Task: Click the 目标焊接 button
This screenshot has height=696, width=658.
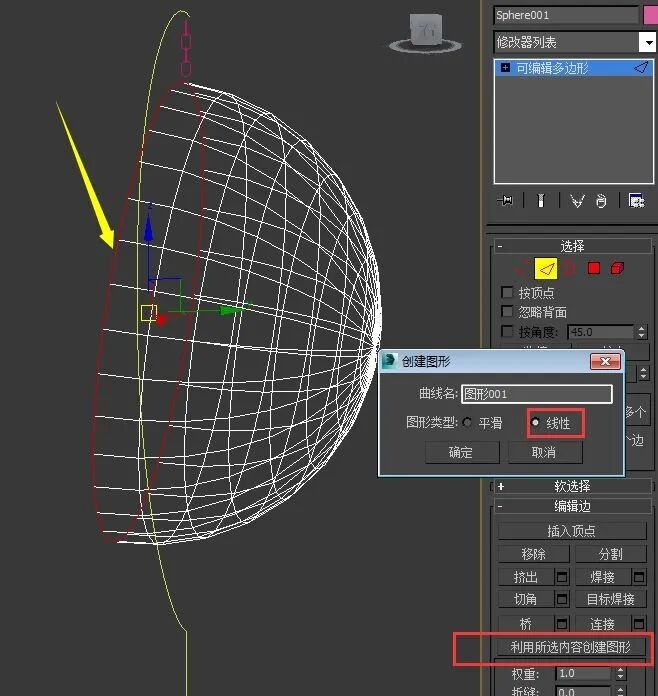Action: (611, 599)
